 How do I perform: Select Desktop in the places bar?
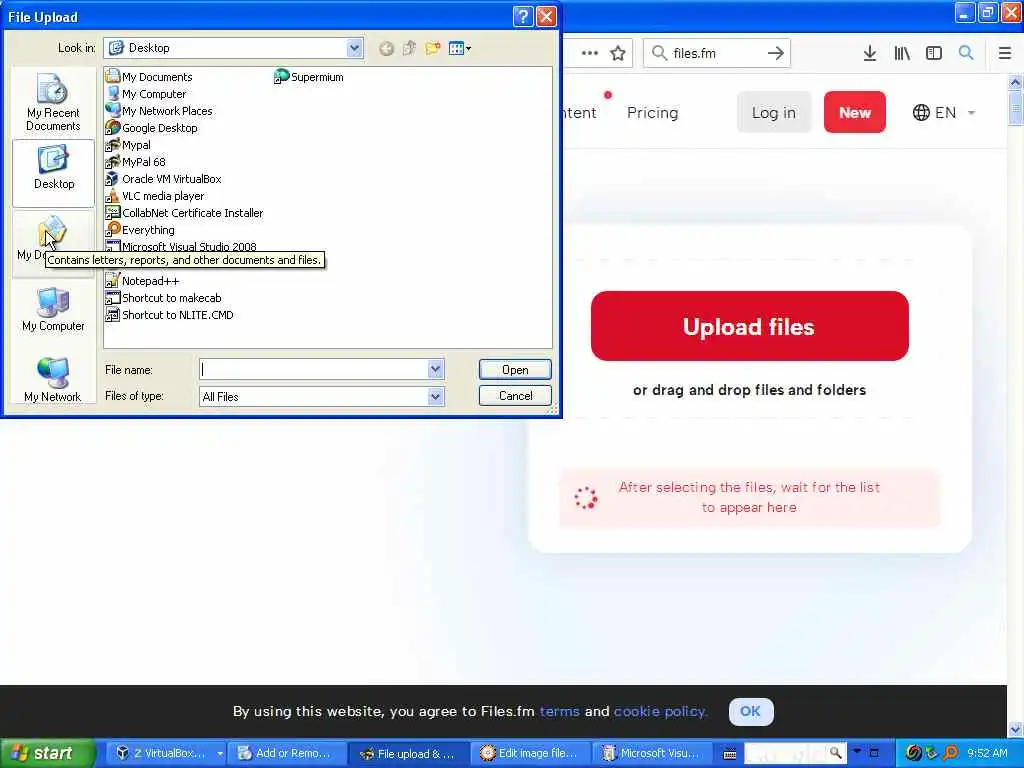(x=53, y=172)
